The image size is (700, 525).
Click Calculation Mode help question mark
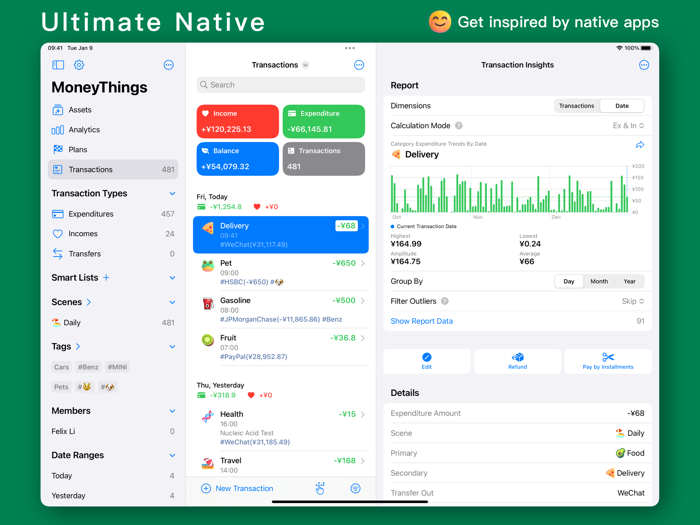pyautogui.click(x=458, y=126)
